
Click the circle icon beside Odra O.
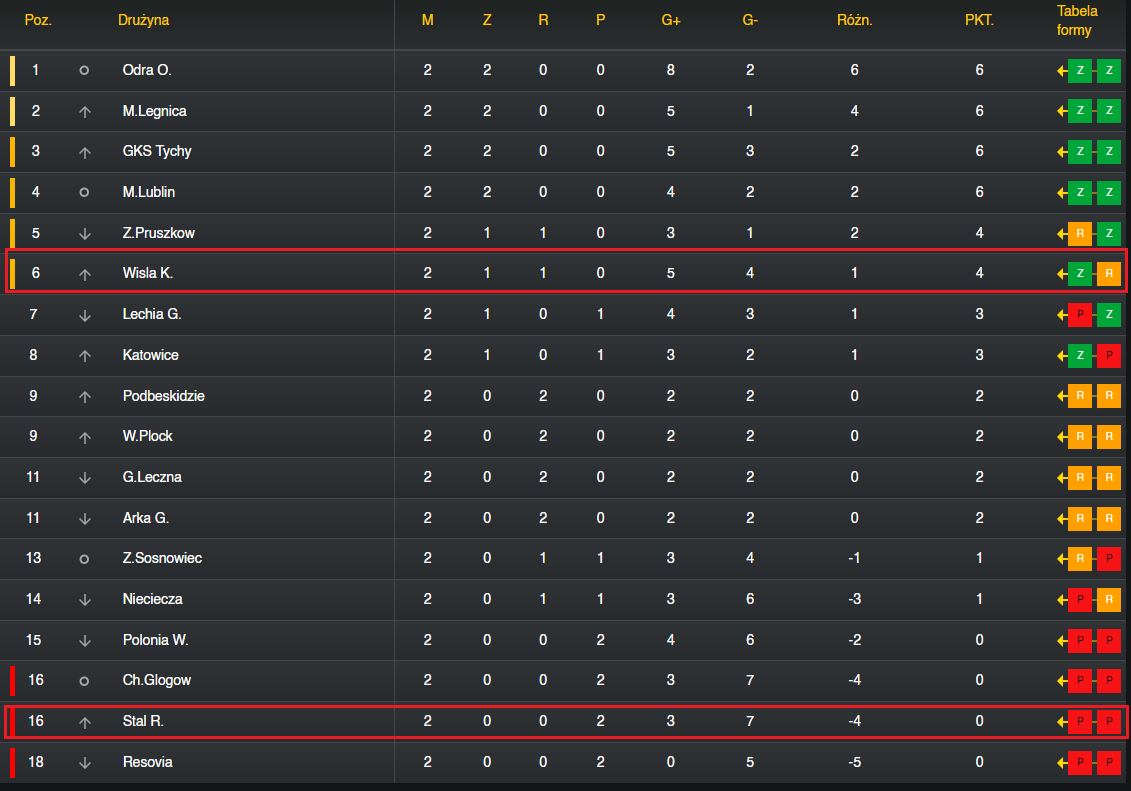(x=84, y=71)
